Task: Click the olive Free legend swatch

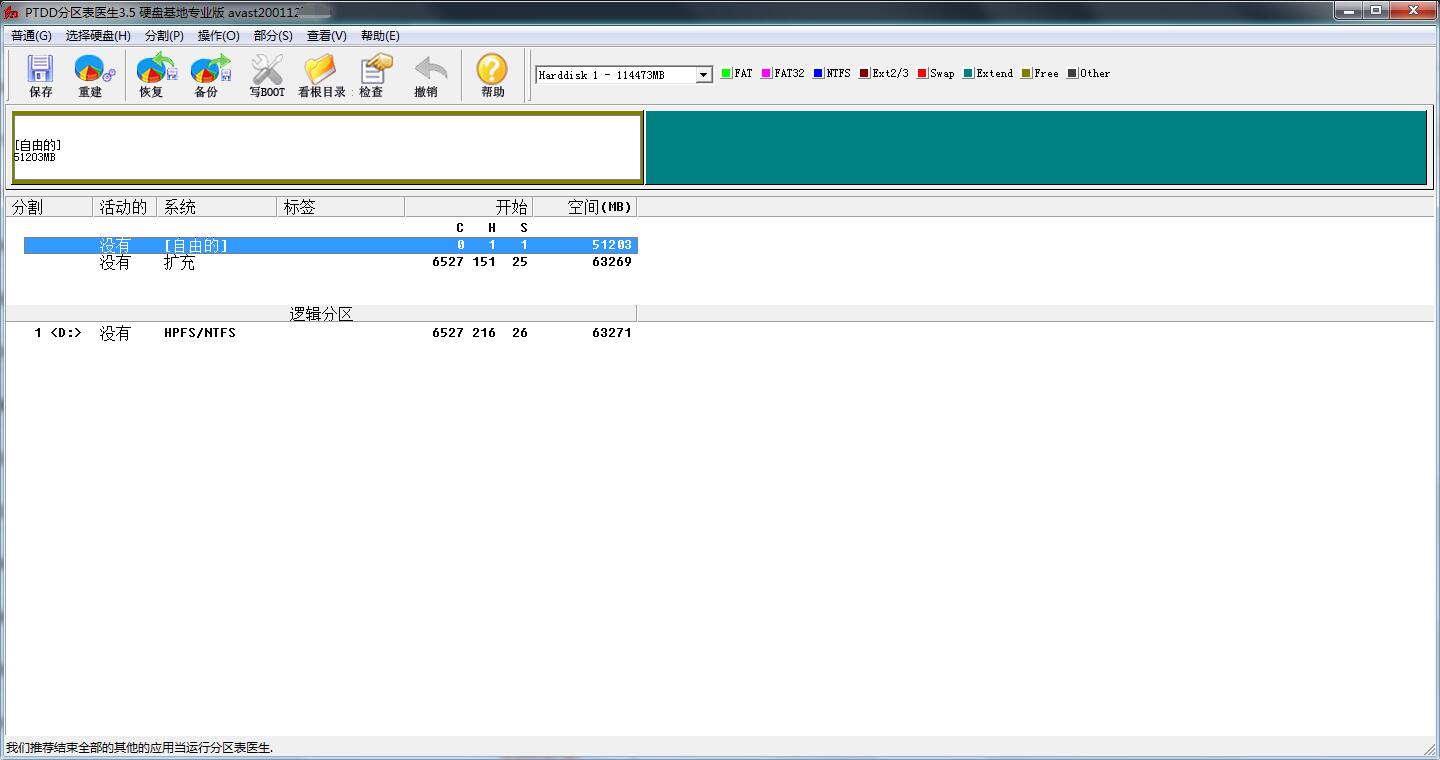Action: (x=1026, y=73)
